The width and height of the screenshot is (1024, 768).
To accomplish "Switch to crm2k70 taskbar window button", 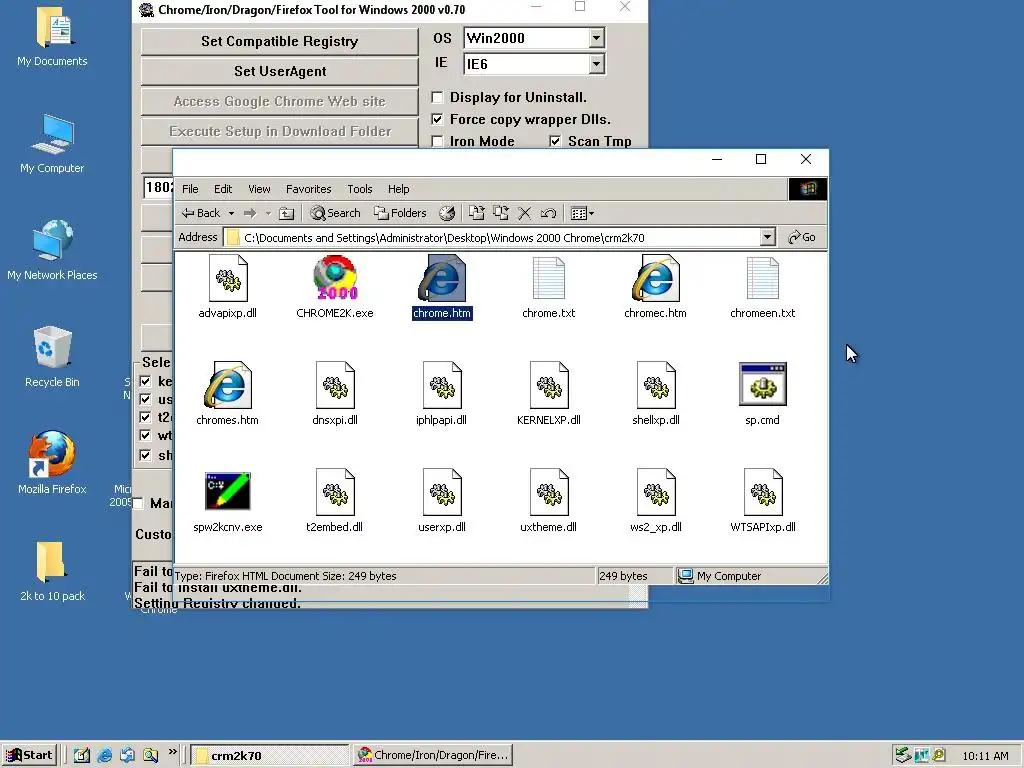I will pyautogui.click(x=270, y=755).
